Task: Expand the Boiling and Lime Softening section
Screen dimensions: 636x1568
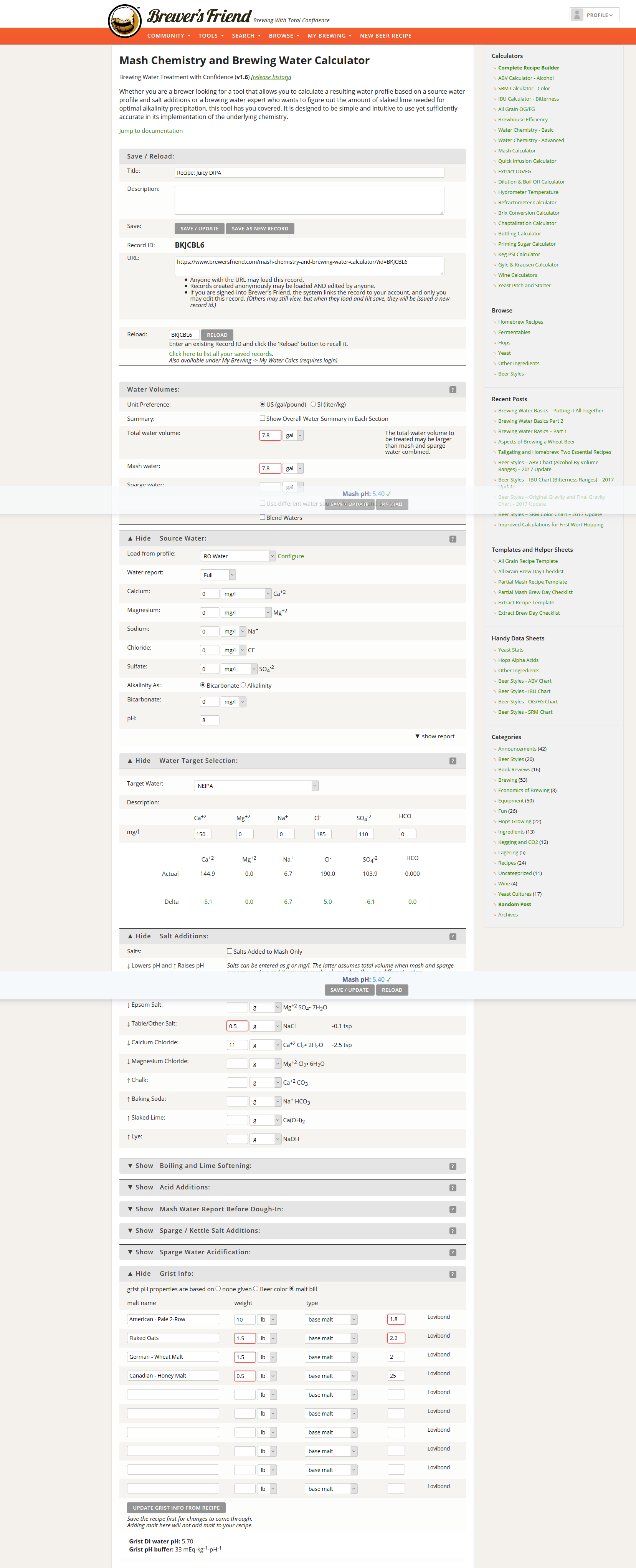Action: coord(140,1166)
